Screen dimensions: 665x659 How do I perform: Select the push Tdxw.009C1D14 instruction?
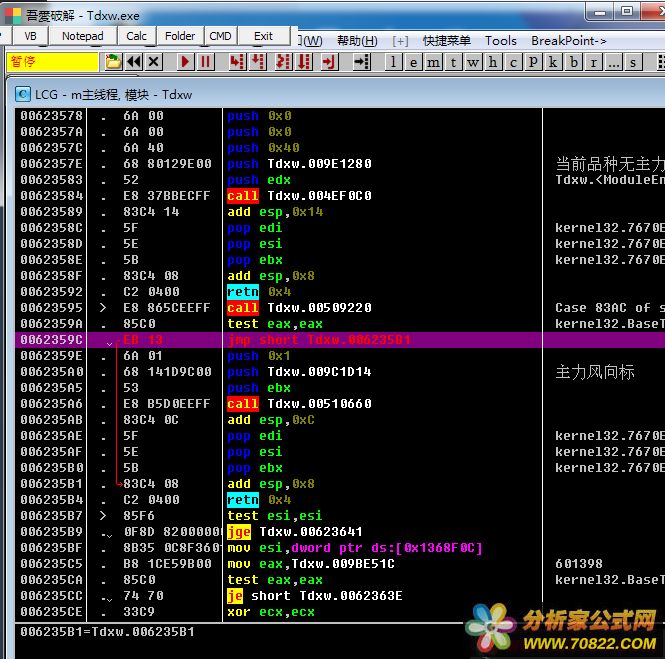click(299, 372)
